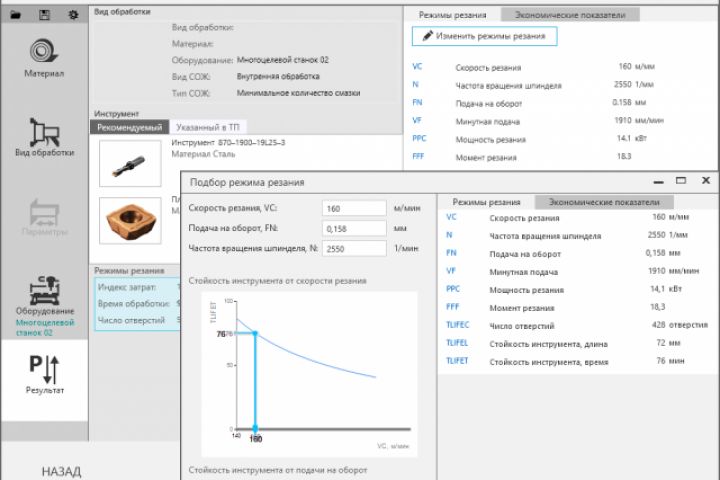
Task: Click 428 отверстия value in dialog
Action: (680, 325)
